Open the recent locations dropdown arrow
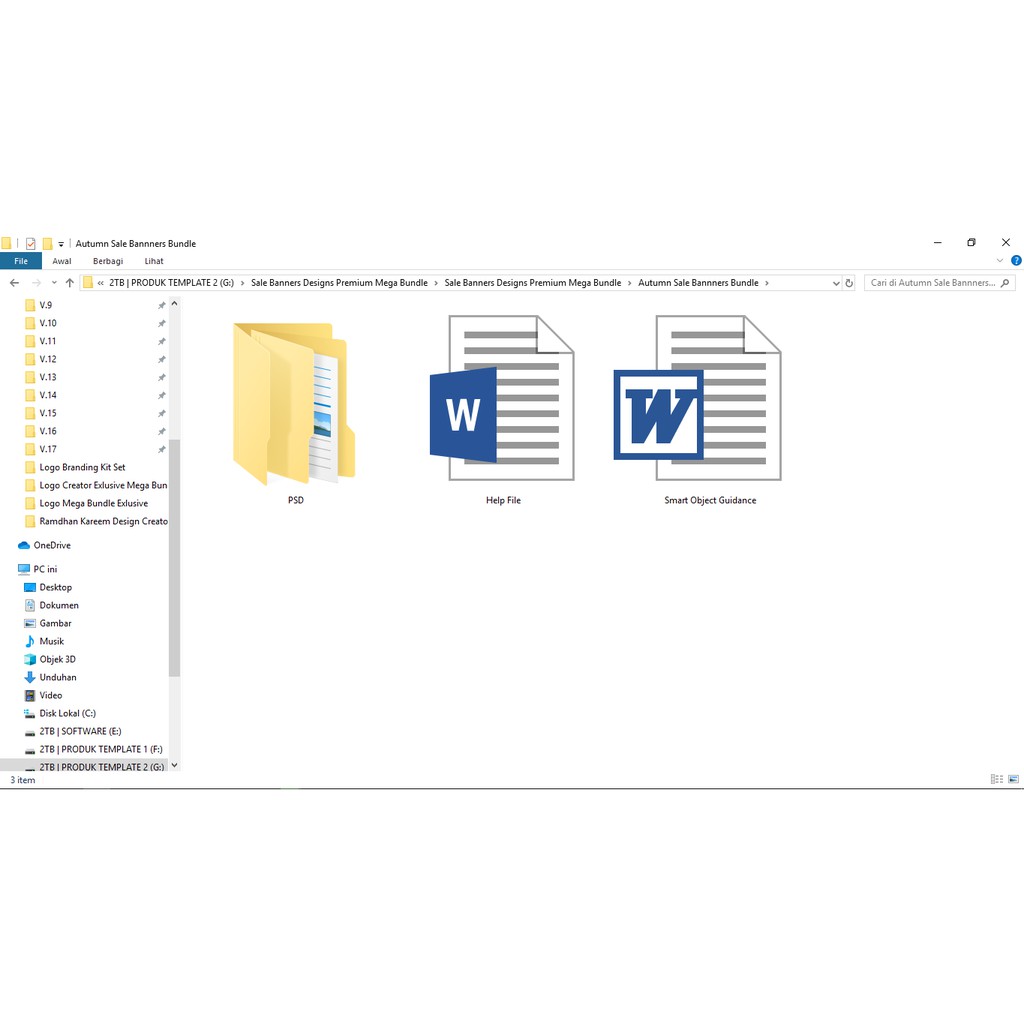 point(53,283)
